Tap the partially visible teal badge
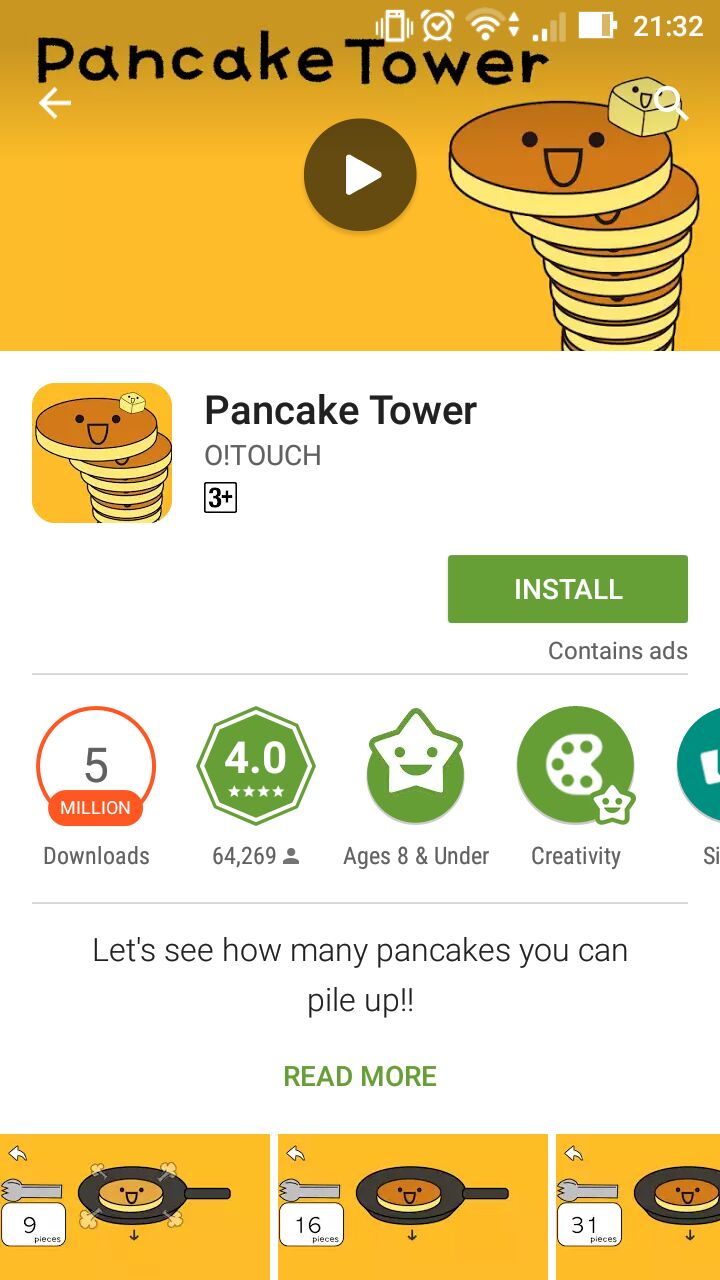 tap(699, 766)
